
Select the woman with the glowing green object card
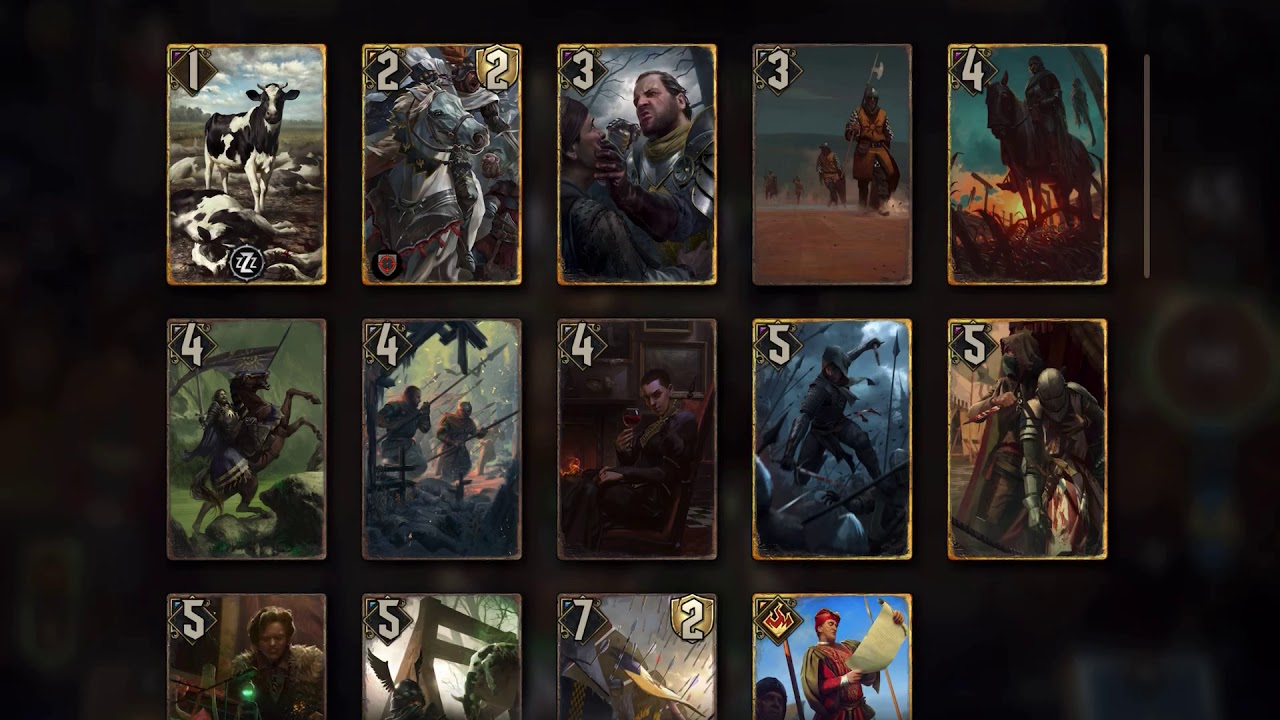point(246,657)
